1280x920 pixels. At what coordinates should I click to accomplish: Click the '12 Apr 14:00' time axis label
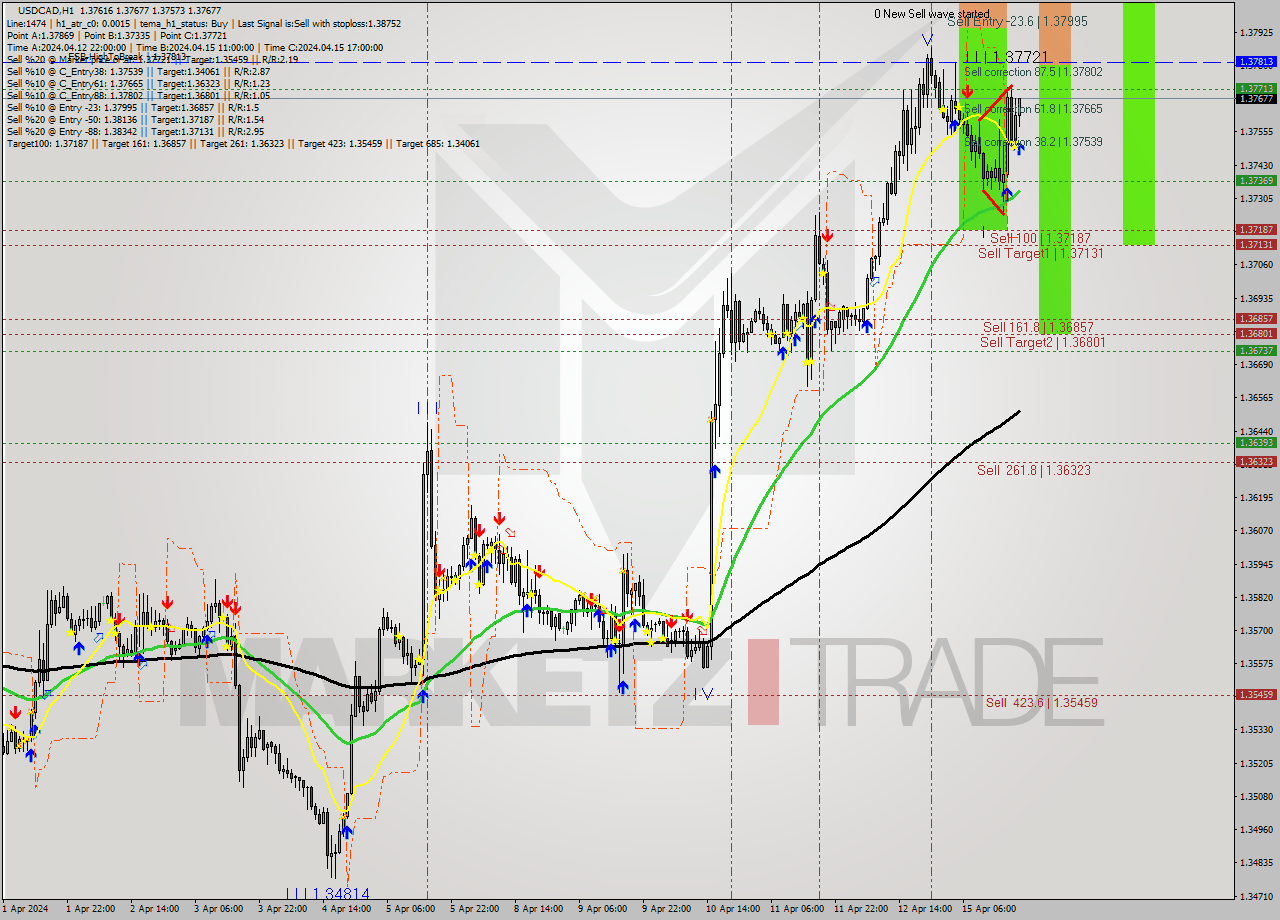925,909
